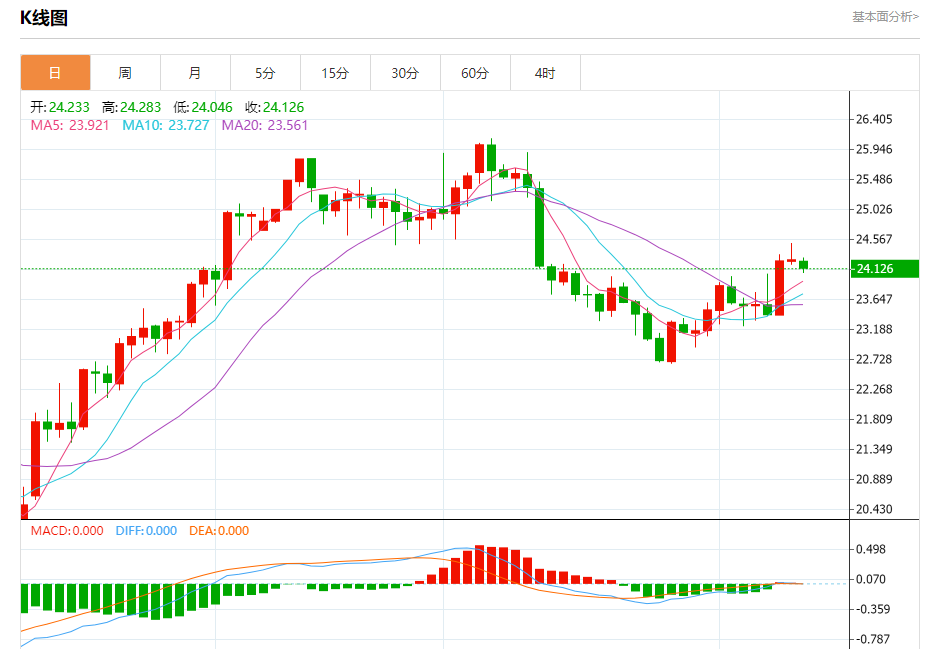The image size is (932, 649).
Task: Click the 23.647 price axis label
Action: [874, 299]
